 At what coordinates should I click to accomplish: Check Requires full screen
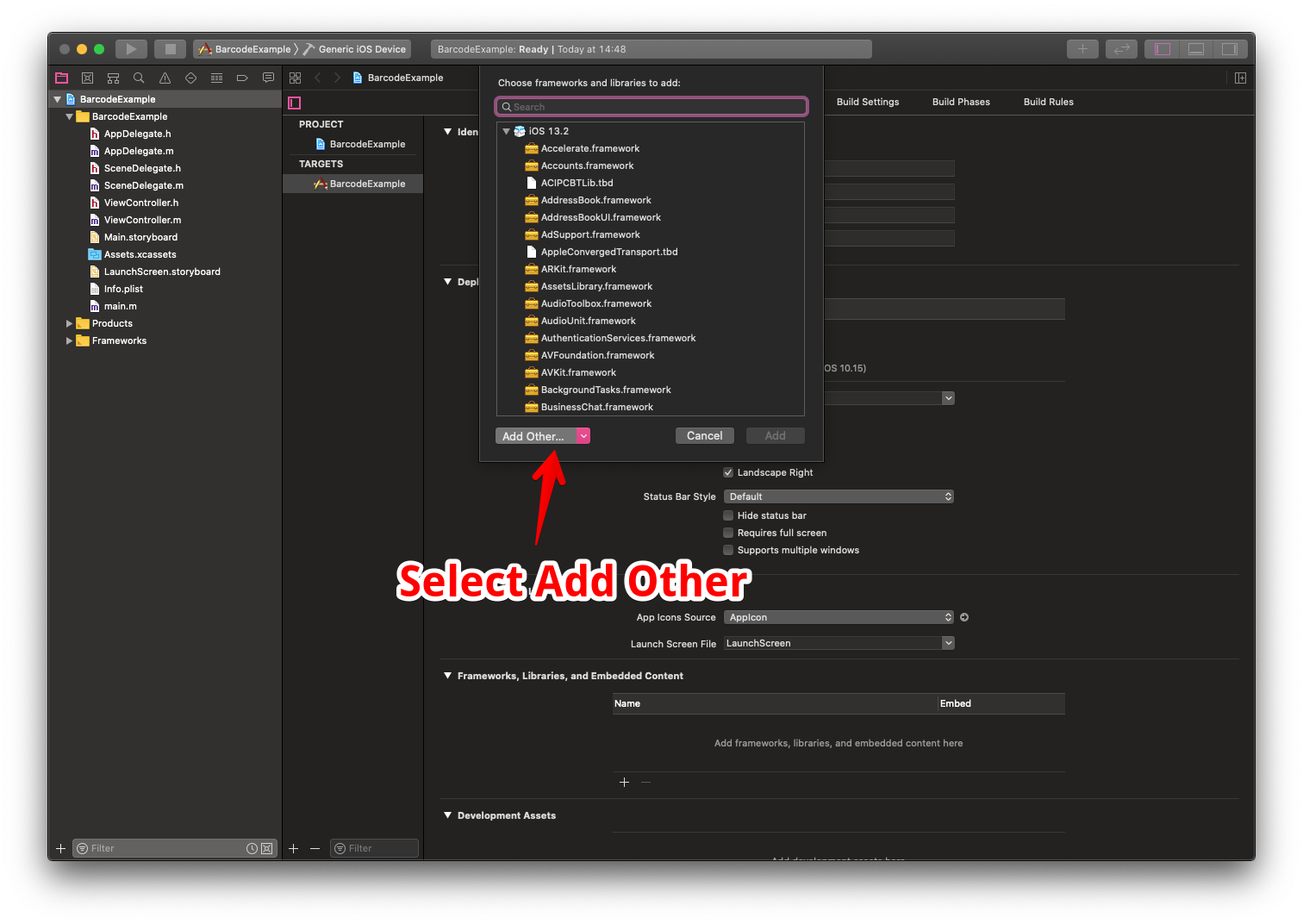tap(728, 533)
